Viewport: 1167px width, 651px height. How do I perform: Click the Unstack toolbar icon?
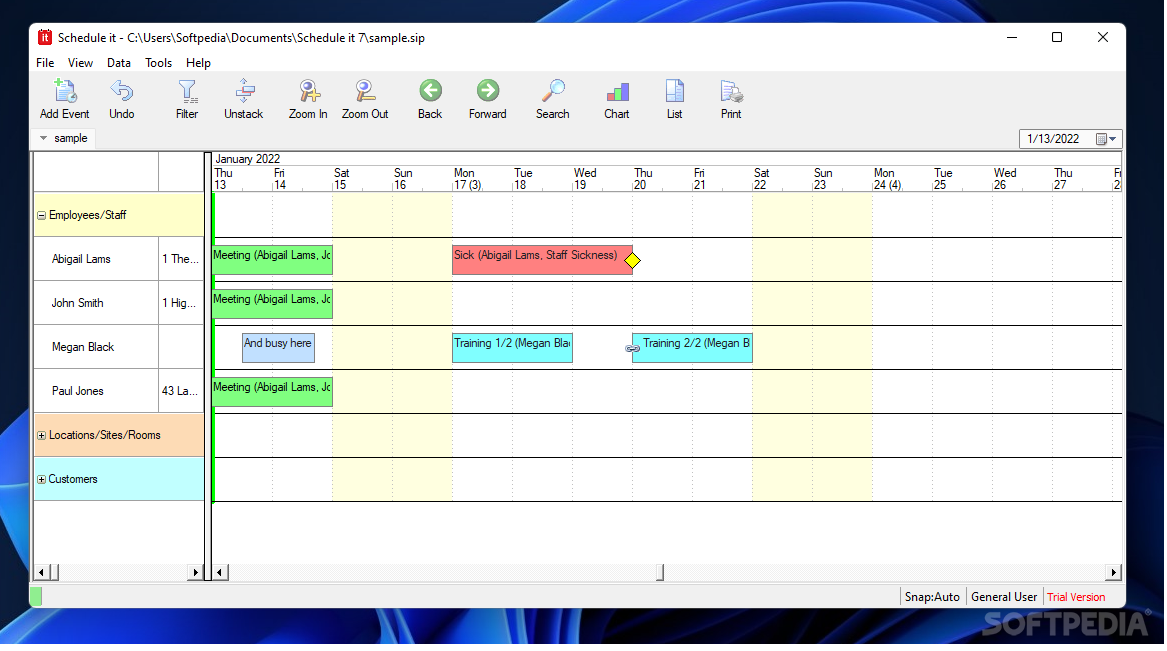point(244,92)
